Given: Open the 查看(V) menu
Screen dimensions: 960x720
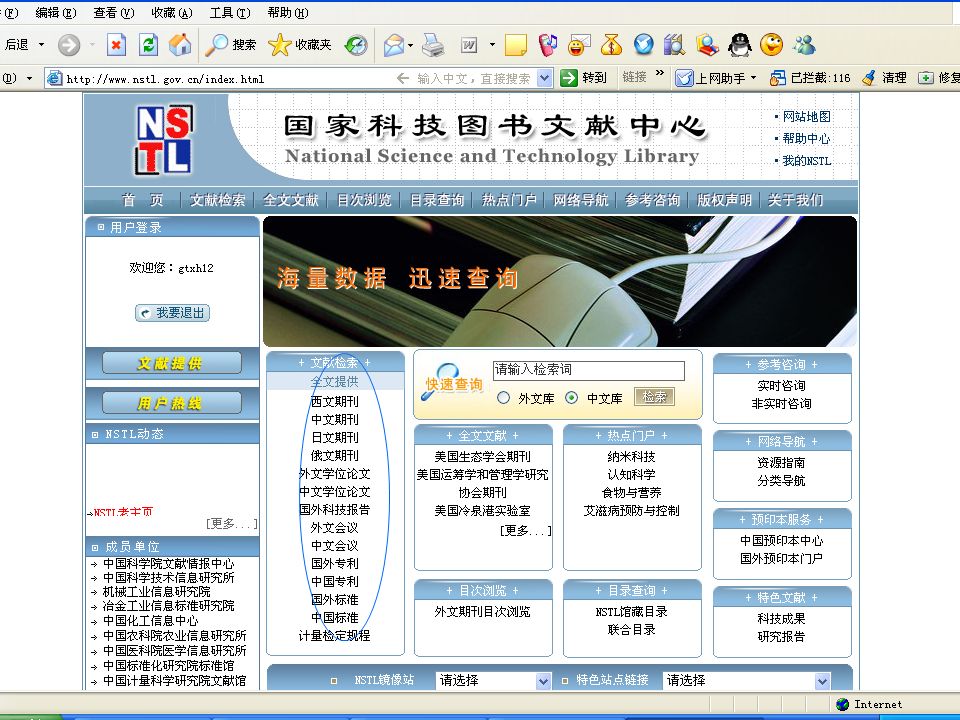Looking at the screenshot, I should 114,12.
